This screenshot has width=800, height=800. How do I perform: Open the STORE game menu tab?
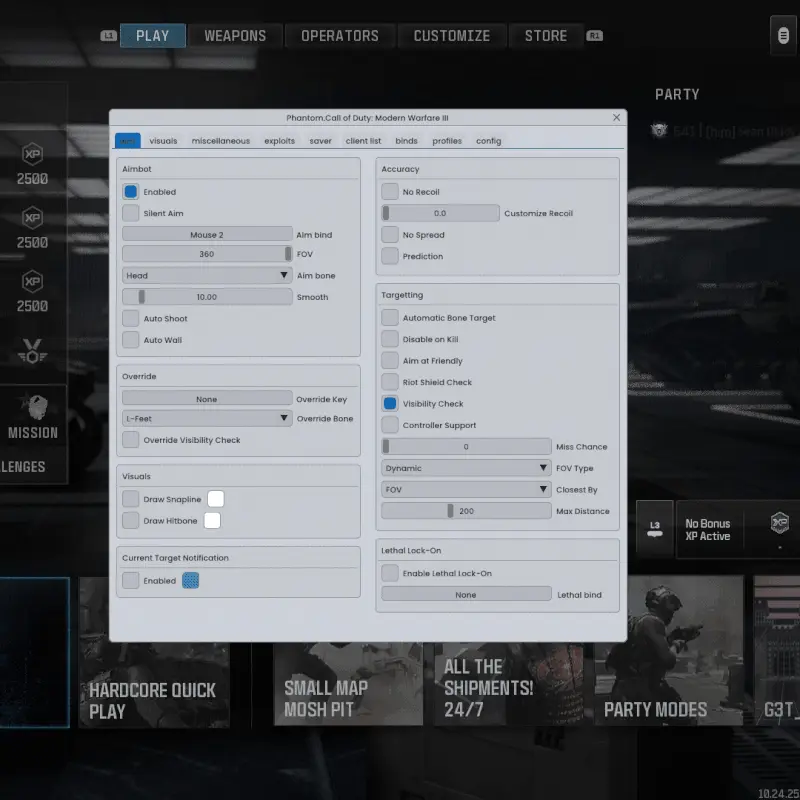coord(546,36)
